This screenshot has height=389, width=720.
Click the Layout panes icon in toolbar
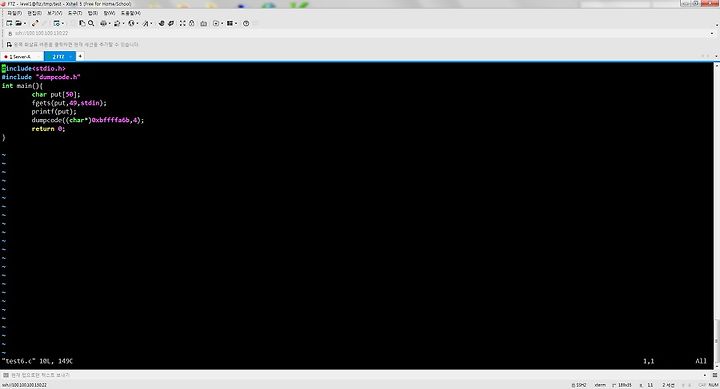click(230, 23)
